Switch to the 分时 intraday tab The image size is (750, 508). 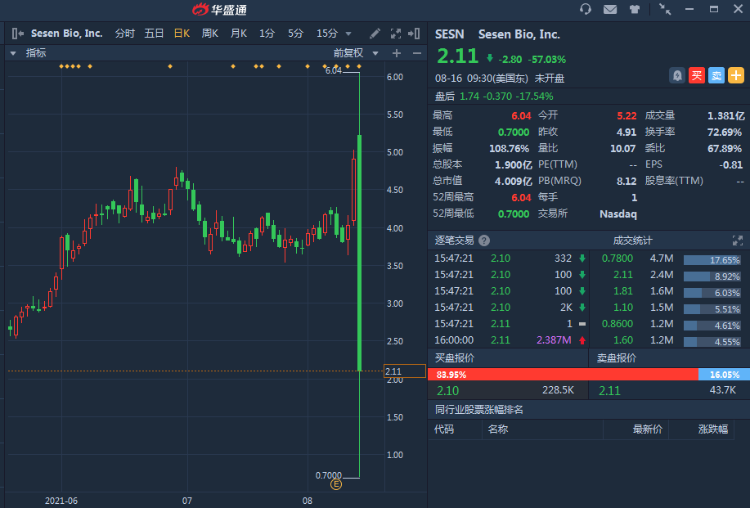[x=124, y=33]
